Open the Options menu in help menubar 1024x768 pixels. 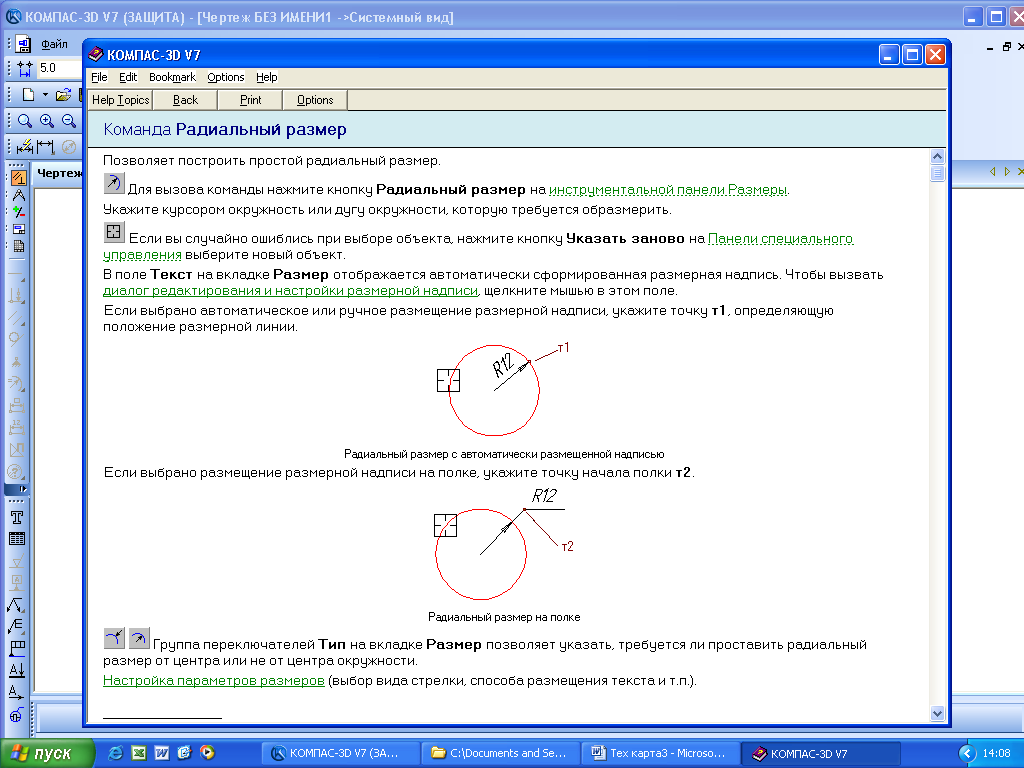[x=226, y=77]
